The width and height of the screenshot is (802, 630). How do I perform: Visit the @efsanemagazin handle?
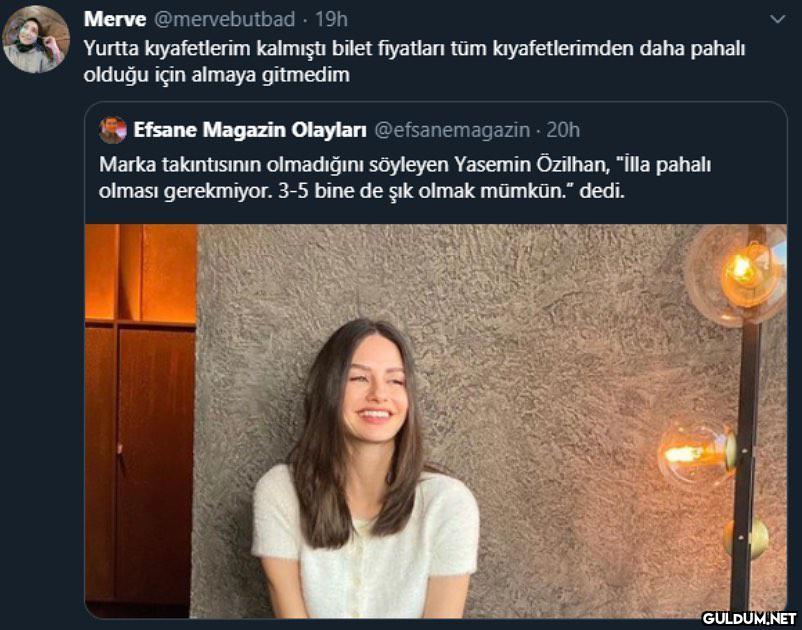[452, 130]
